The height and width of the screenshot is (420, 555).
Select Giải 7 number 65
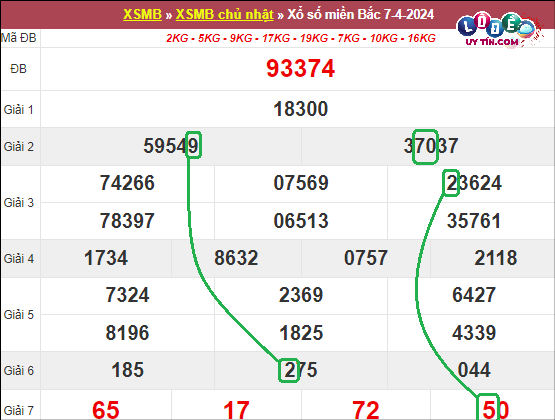pyautogui.click(x=106, y=410)
